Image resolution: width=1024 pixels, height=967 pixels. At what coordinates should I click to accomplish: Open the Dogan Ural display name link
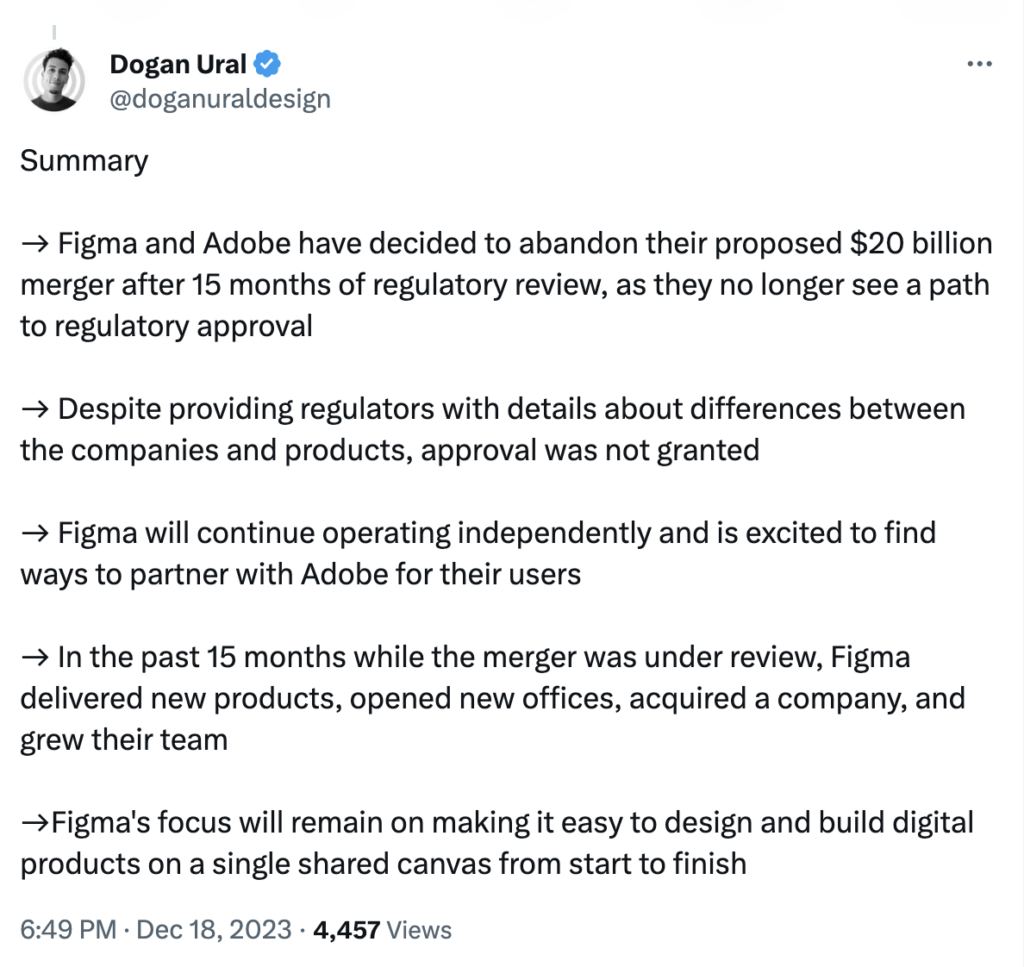(x=178, y=64)
